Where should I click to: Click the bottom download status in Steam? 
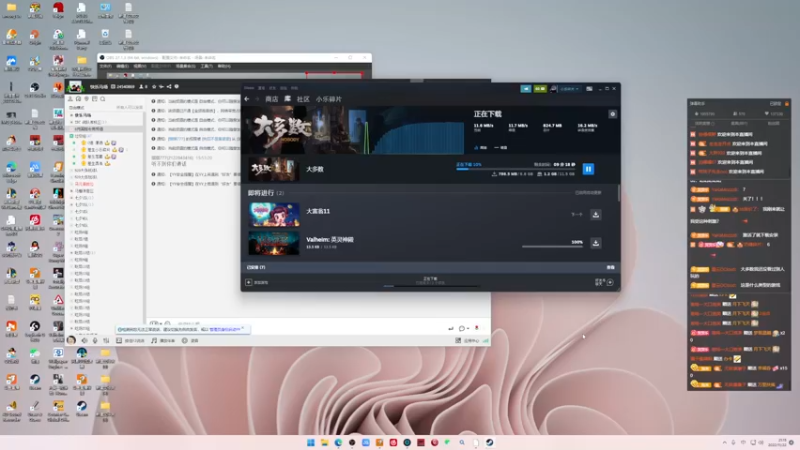[x=430, y=281]
